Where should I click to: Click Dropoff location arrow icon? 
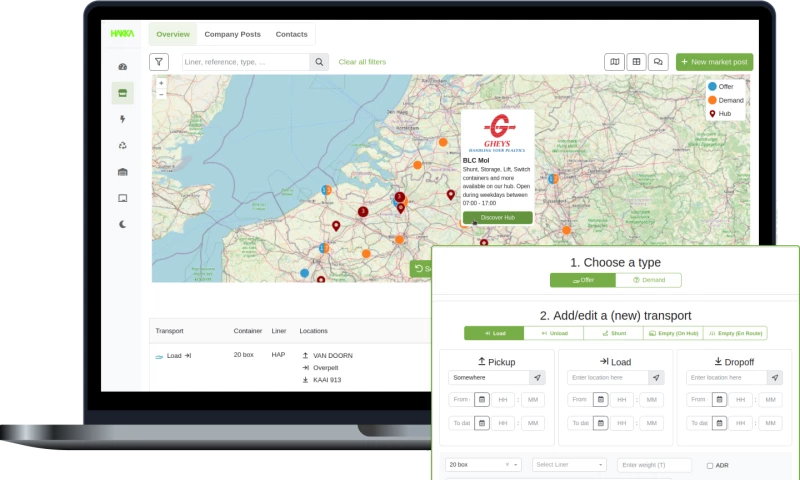click(x=774, y=377)
